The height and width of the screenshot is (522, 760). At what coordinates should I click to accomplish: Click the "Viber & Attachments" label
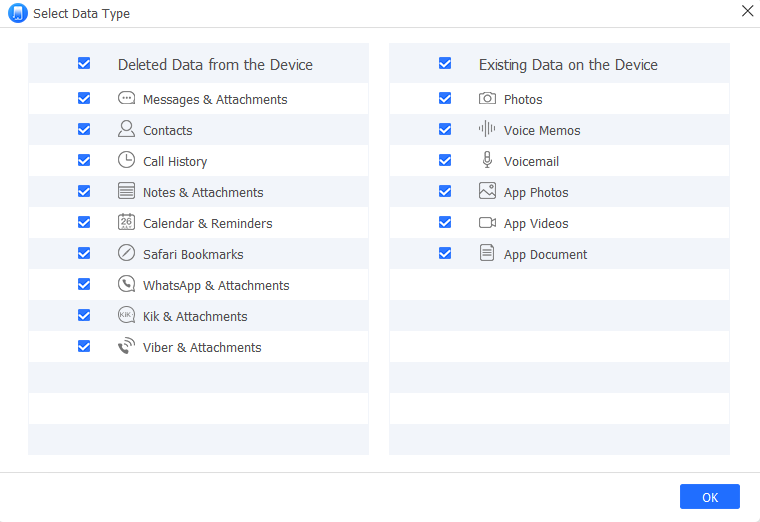202,348
